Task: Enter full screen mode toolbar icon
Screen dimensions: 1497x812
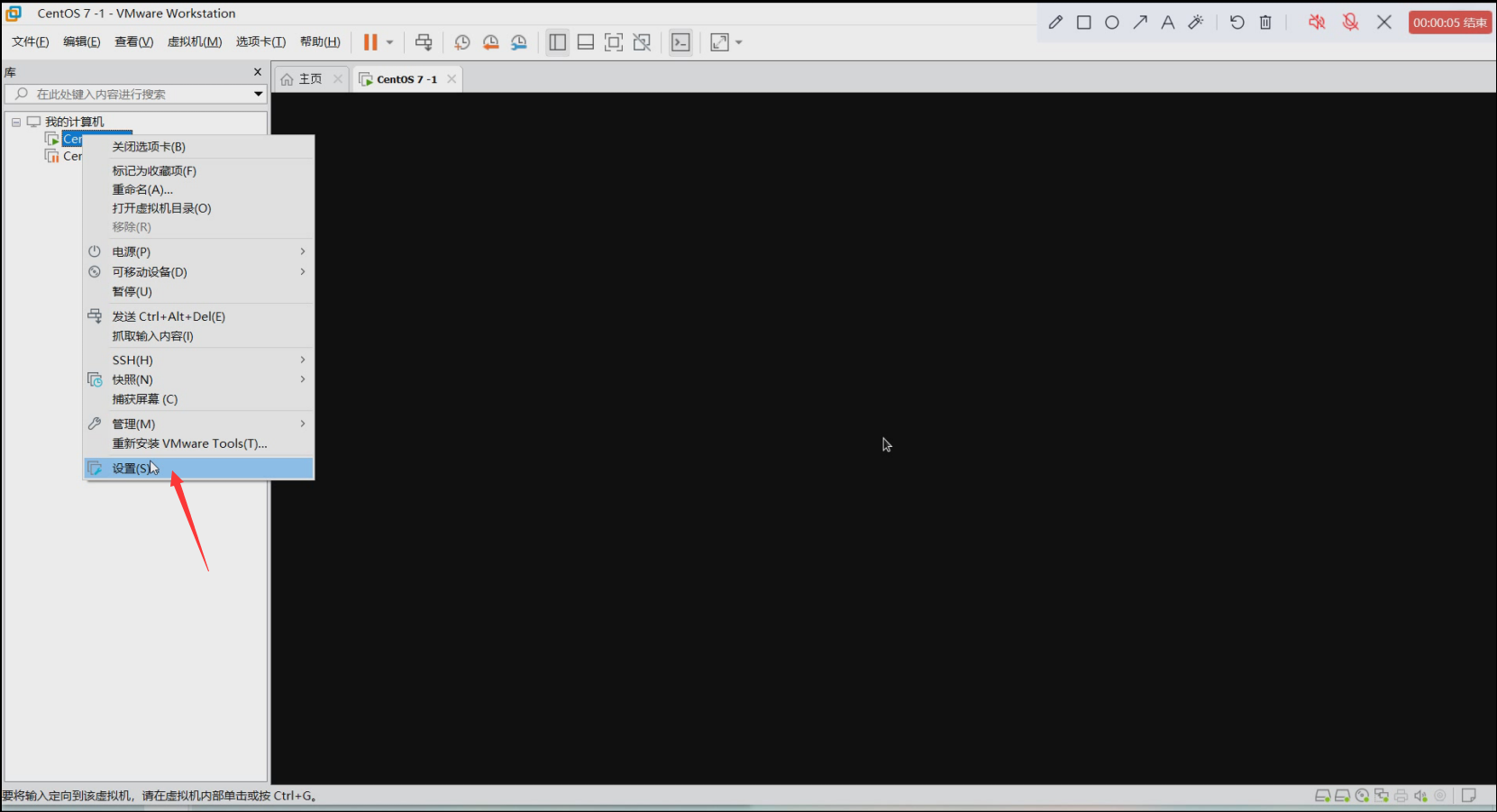Action: (x=614, y=42)
